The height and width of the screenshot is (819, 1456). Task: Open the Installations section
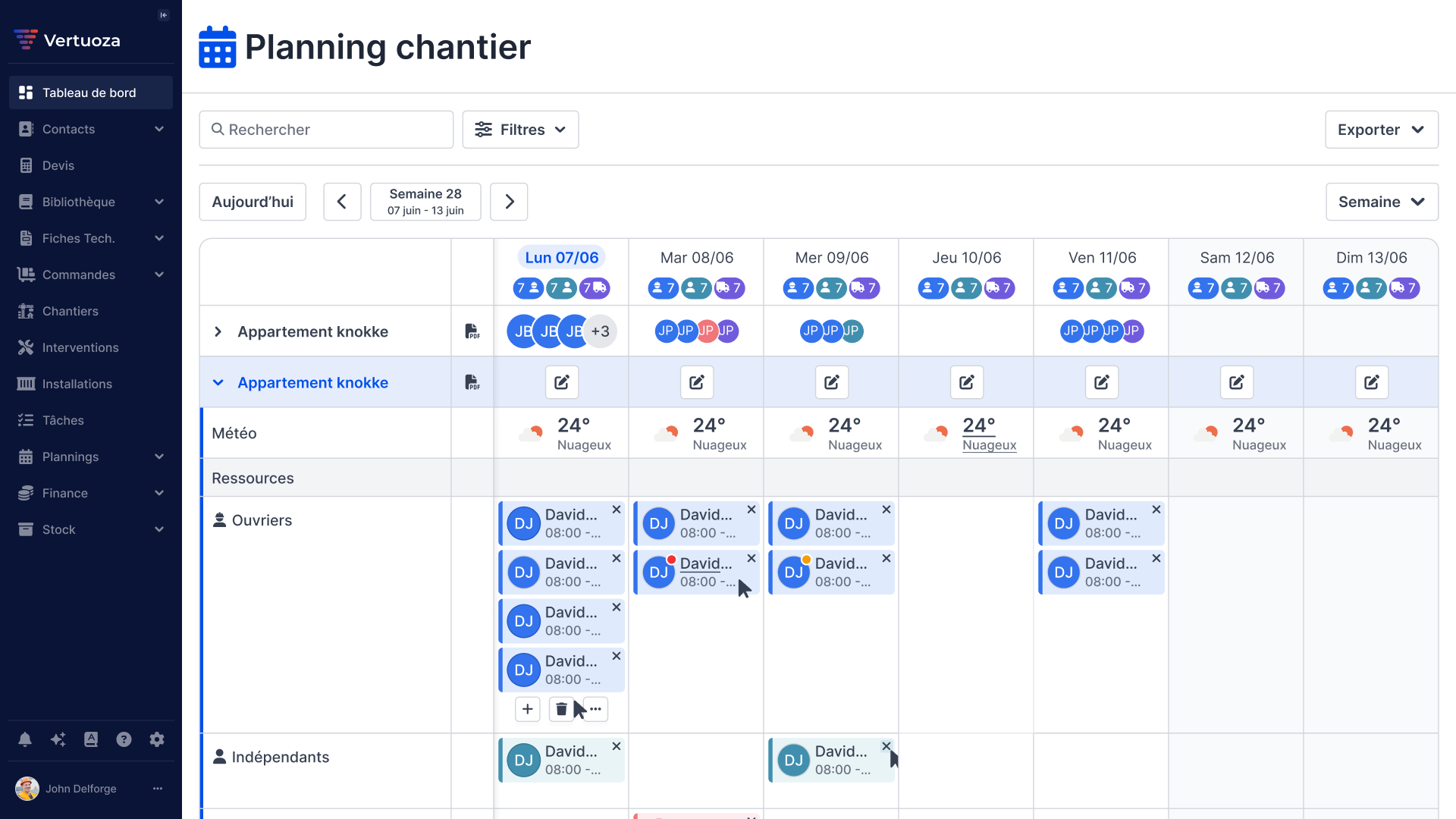(x=77, y=384)
